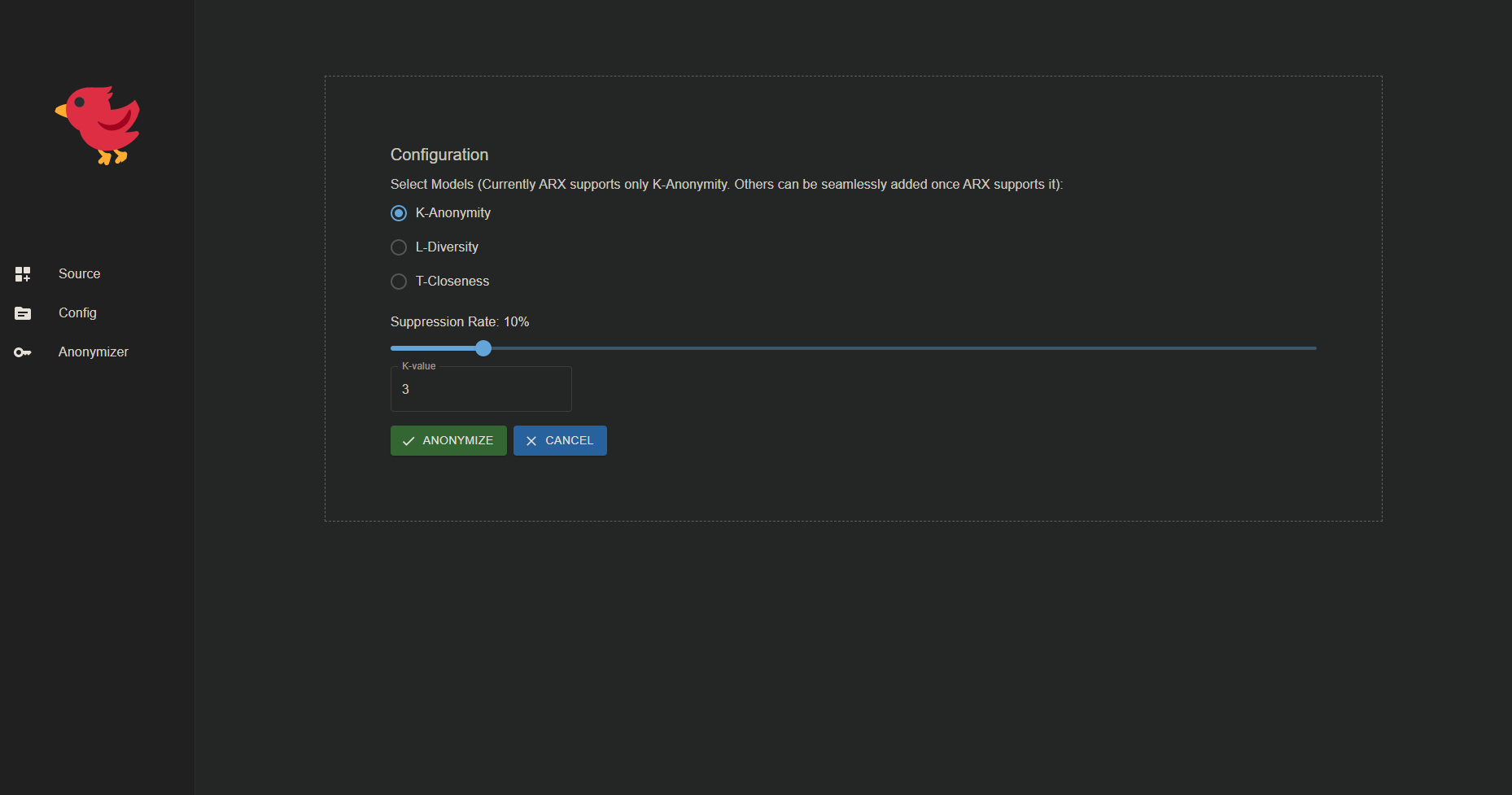1512x795 pixels.
Task: Navigate to Anonymizer in sidebar
Action: click(93, 352)
